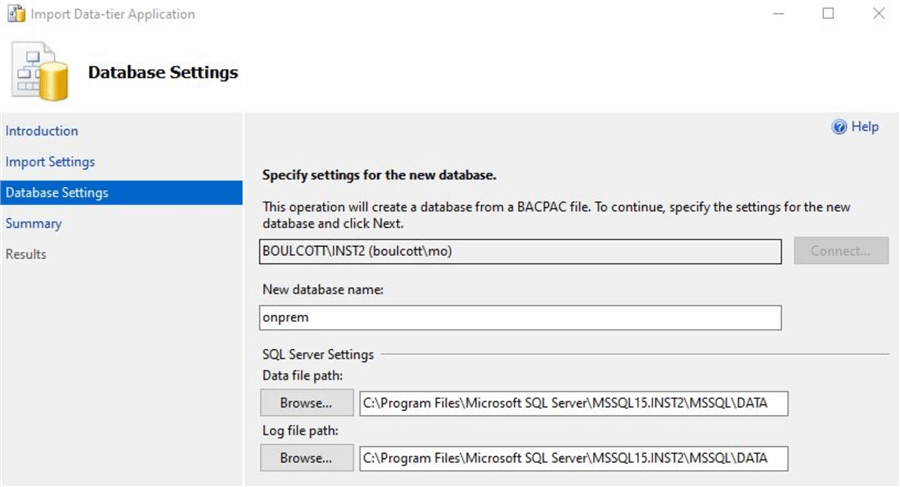Browse for the log file path

click(x=306, y=458)
